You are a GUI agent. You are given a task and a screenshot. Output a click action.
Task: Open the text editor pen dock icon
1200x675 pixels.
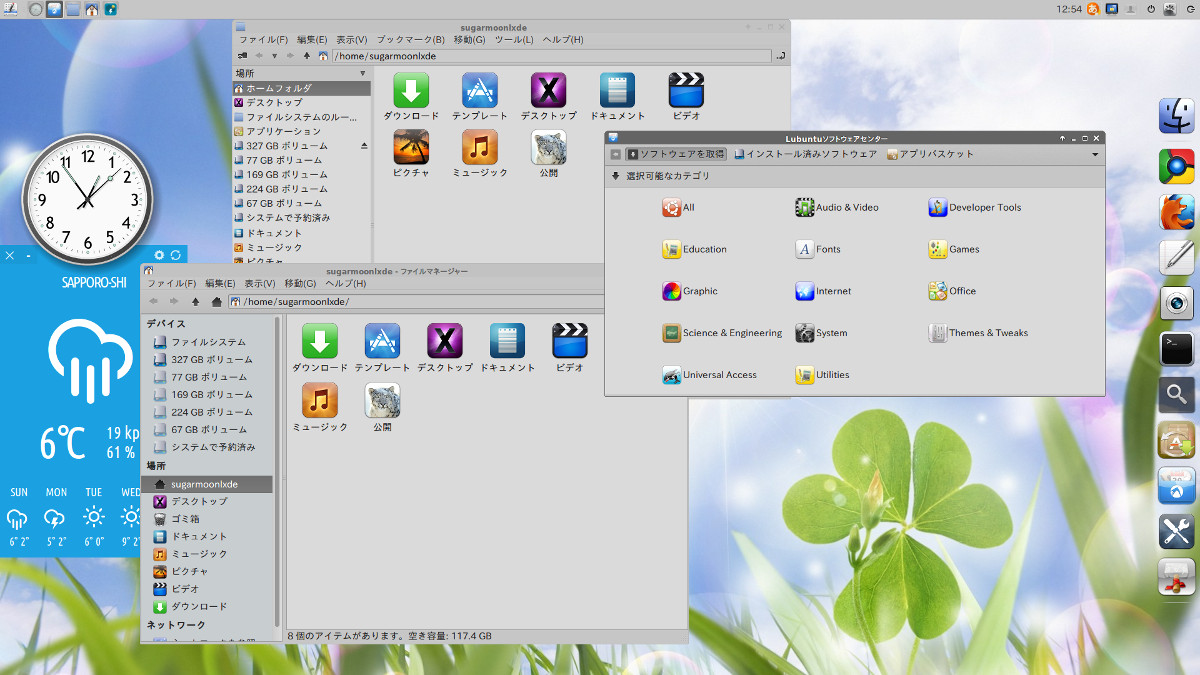point(1177,258)
